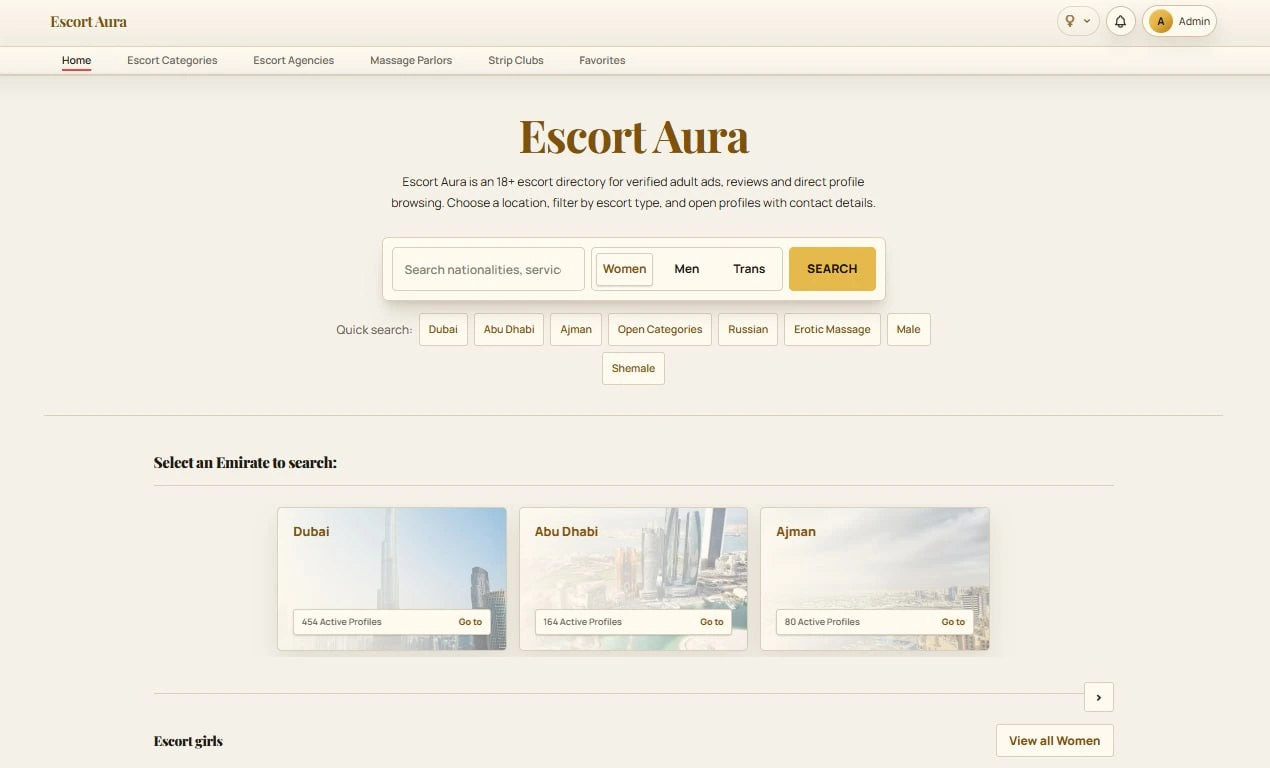This screenshot has height=768, width=1270.
Task: Click the "Select an Emirate to search:" heading
Action: (x=245, y=462)
